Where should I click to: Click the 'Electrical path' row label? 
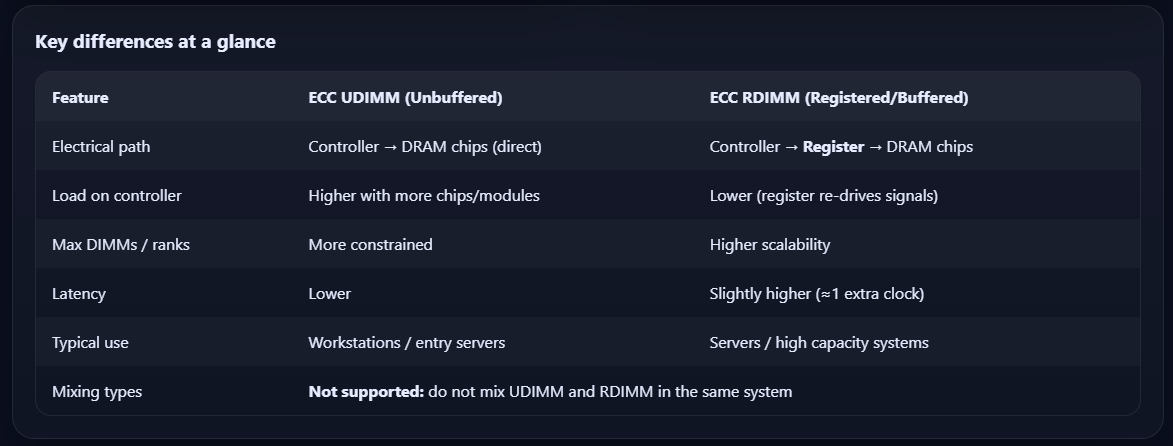point(101,147)
